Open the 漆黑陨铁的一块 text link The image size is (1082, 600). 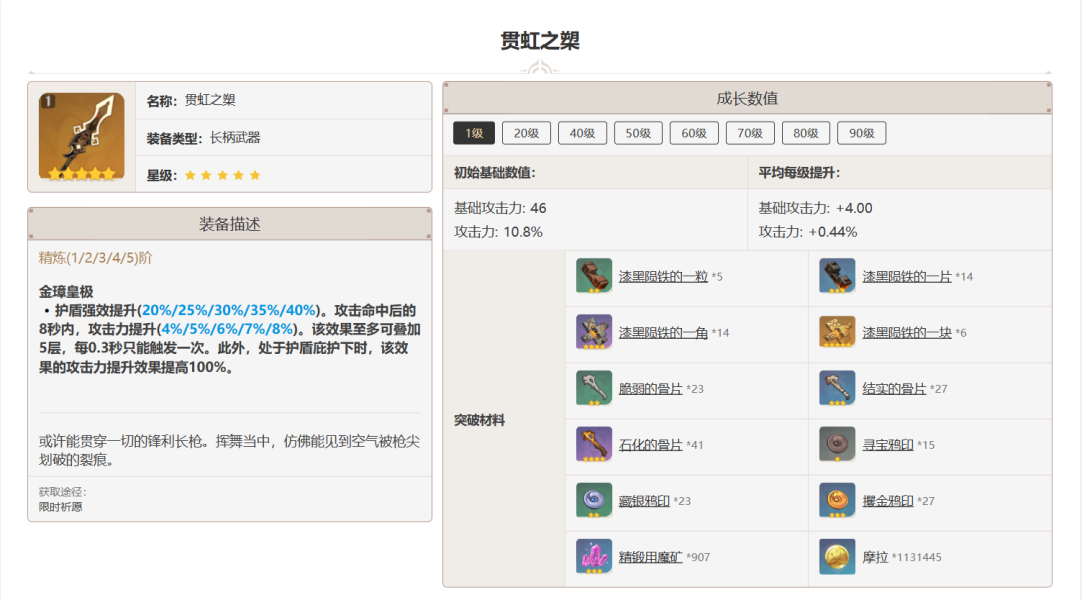coord(906,332)
